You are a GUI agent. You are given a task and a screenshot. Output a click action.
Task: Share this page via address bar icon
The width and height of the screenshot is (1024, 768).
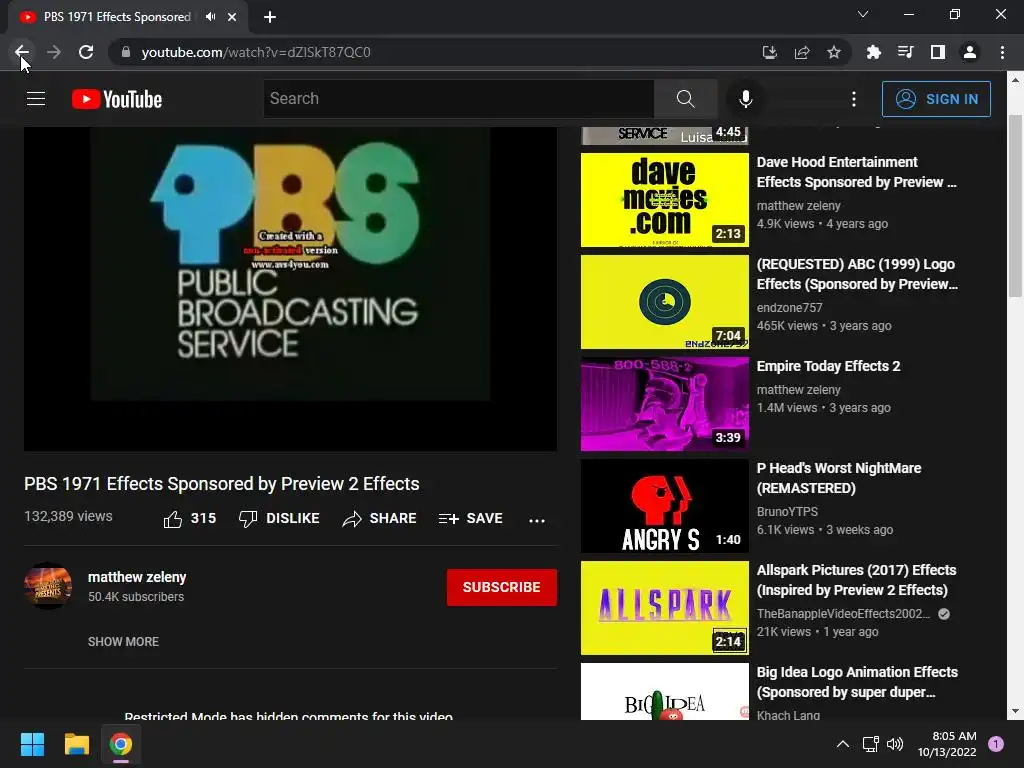click(802, 52)
